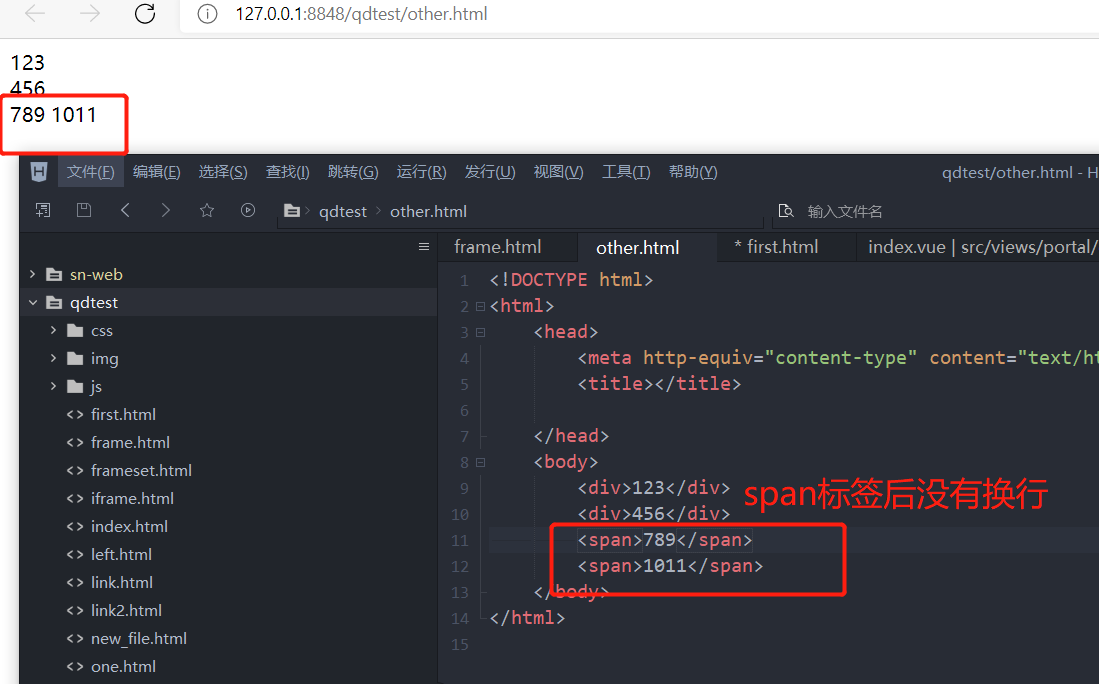Select the css folder
1099x684 pixels.
pos(102,331)
